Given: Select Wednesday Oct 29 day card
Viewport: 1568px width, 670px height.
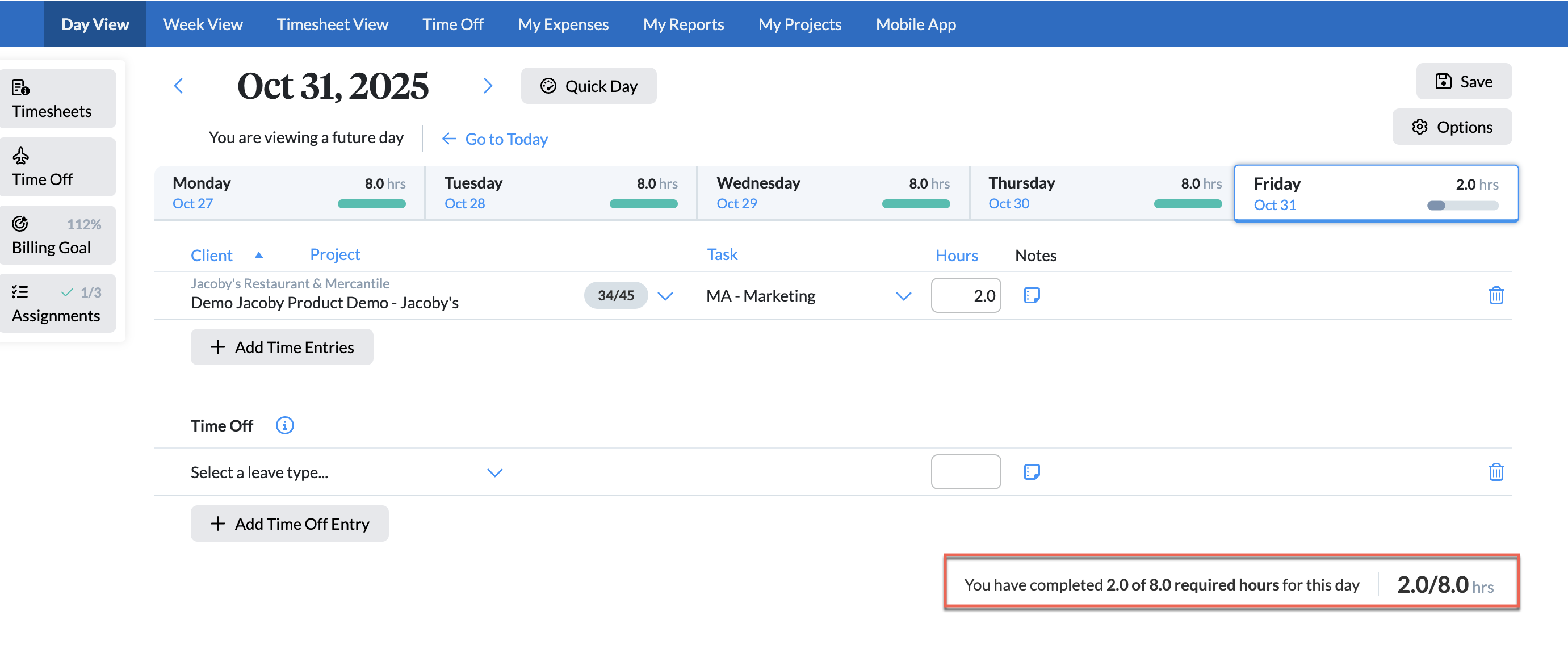Looking at the screenshot, I should (x=833, y=193).
